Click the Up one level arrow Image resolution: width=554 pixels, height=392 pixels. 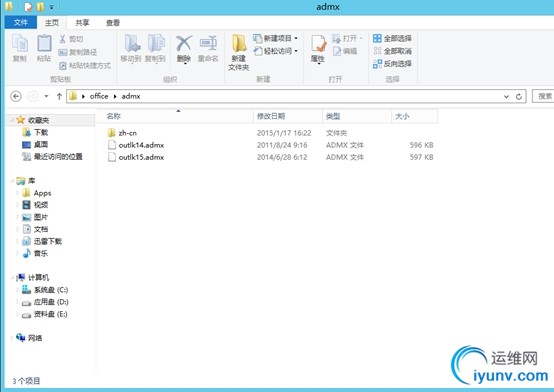(x=59, y=96)
